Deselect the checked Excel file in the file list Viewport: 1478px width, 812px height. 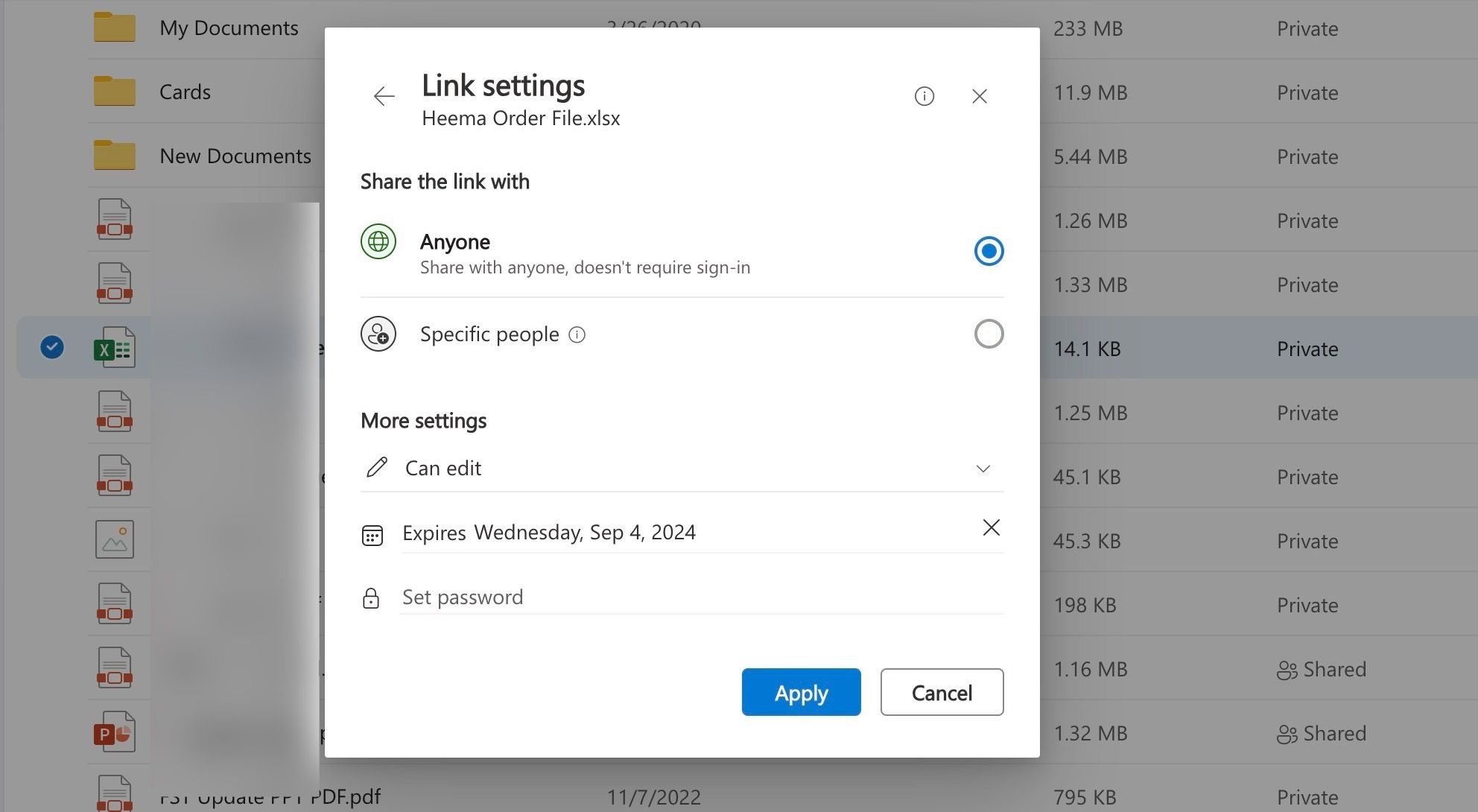[51, 346]
